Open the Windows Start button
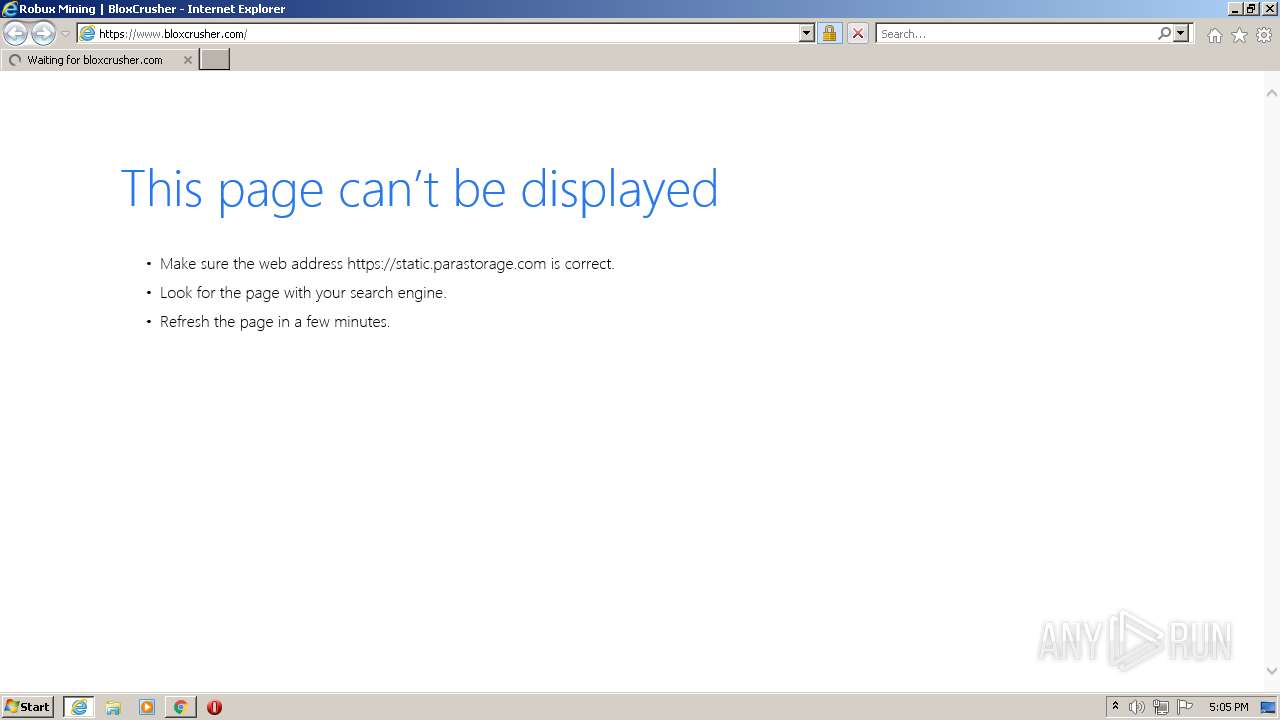Screen dimensions: 1280x720 [28, 707]
